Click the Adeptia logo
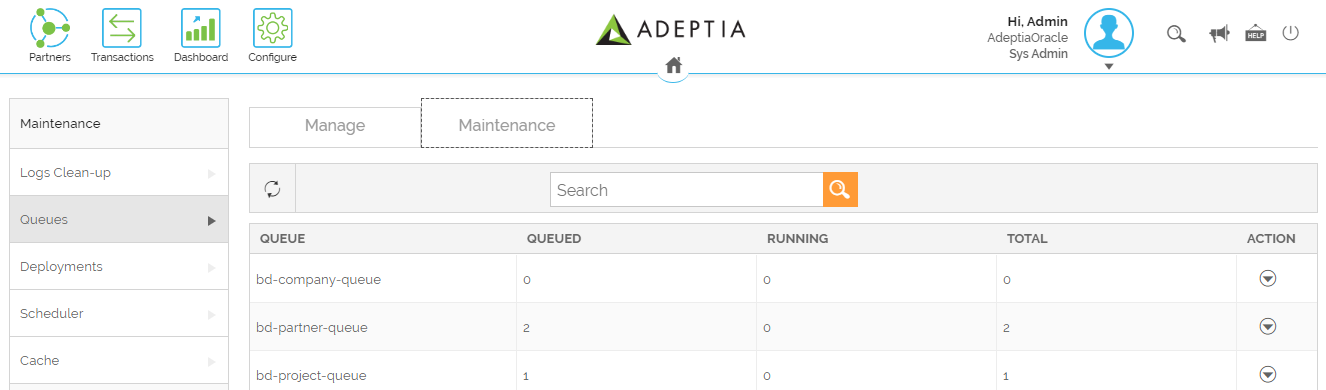The width and height of the screenshot is (1326, 390). 670,29
